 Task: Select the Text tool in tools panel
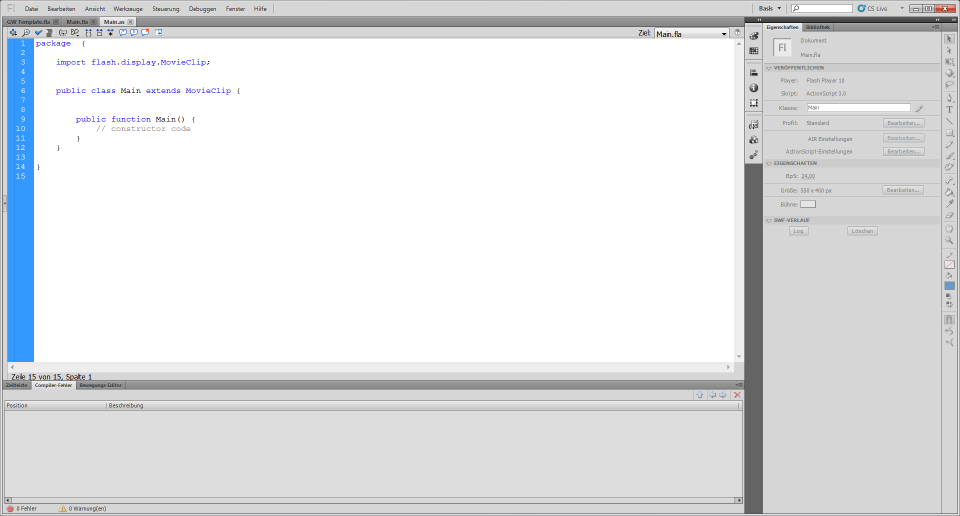tap(949, 110)
